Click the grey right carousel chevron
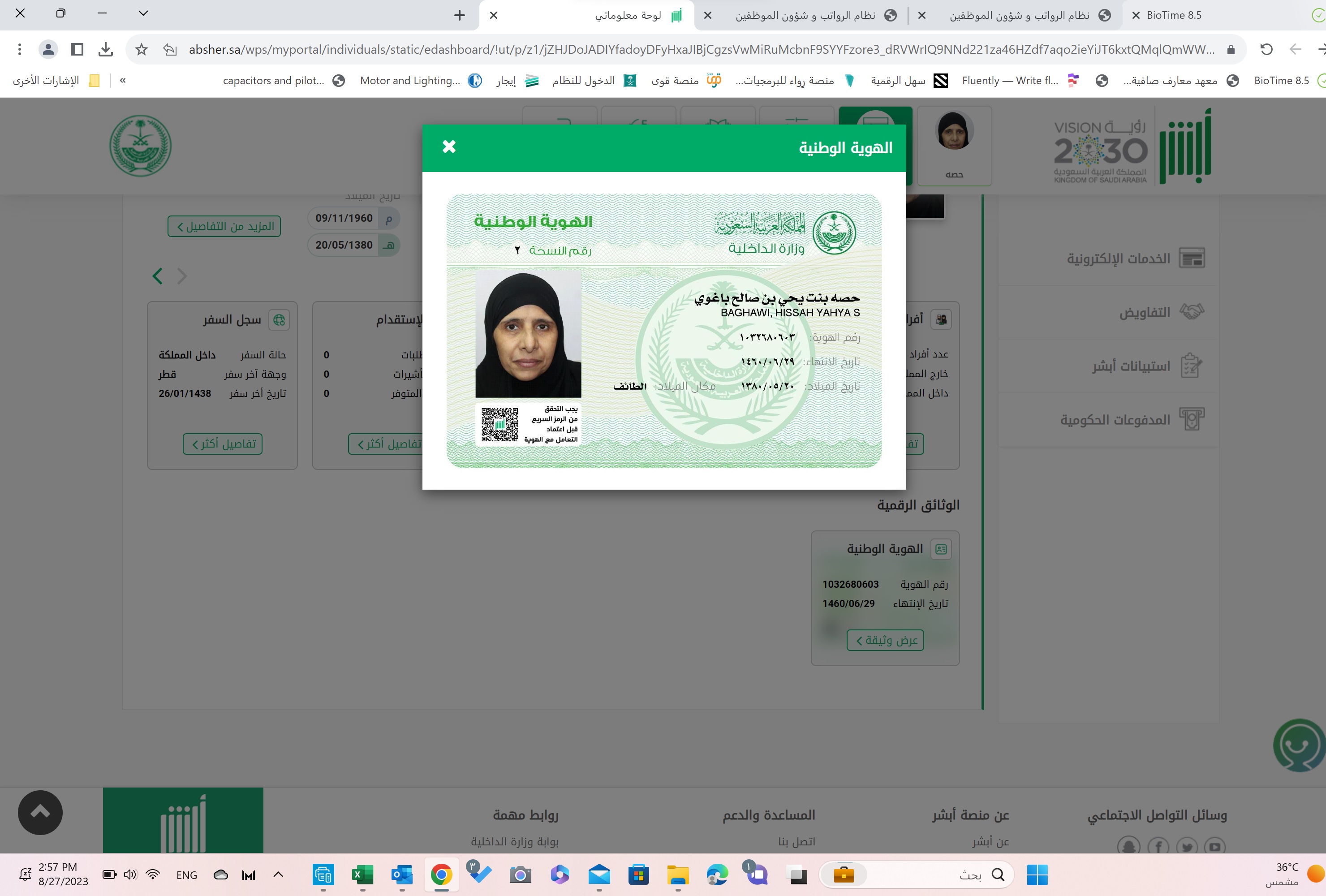 [x=182, y=276]
